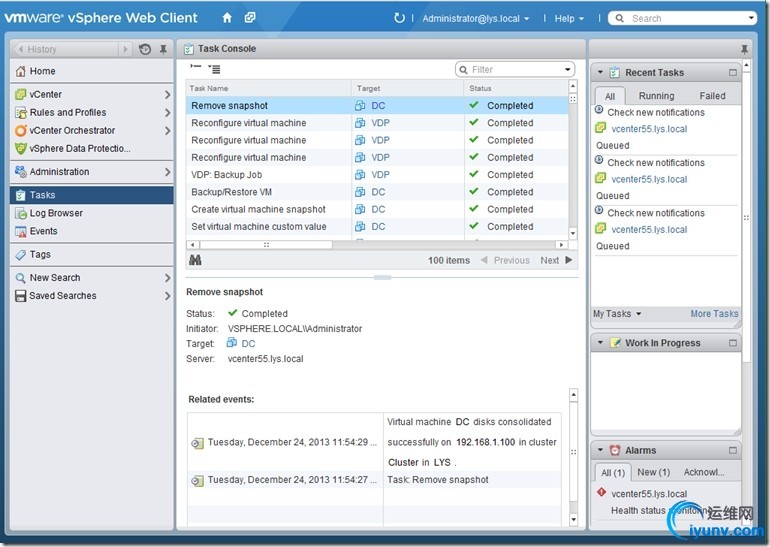Click the Task Name column header

coord(269,88)
